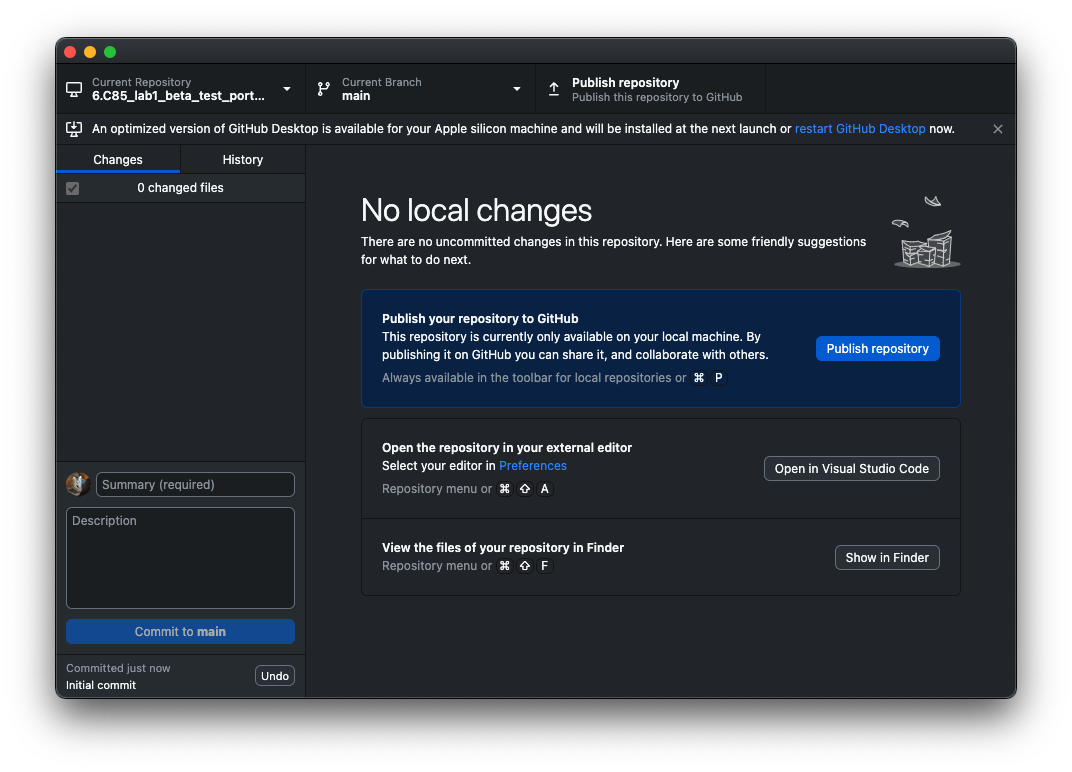The width and height of the screenshot is (1072, 772).
Task: Toggle the changed files select-all checkbox
Action: [73, 188]
